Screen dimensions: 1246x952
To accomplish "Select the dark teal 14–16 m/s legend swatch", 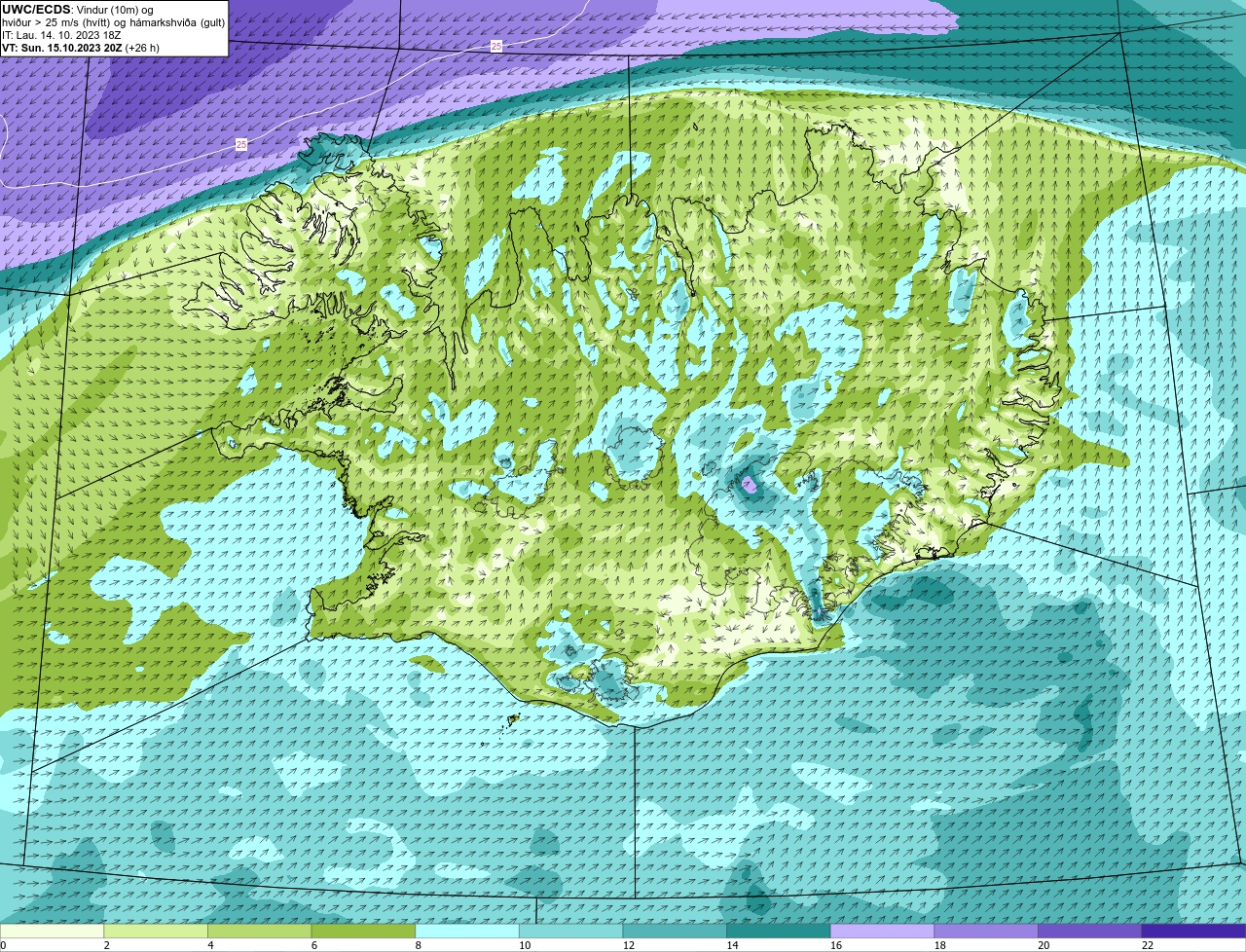I will [x=779, y=931].
